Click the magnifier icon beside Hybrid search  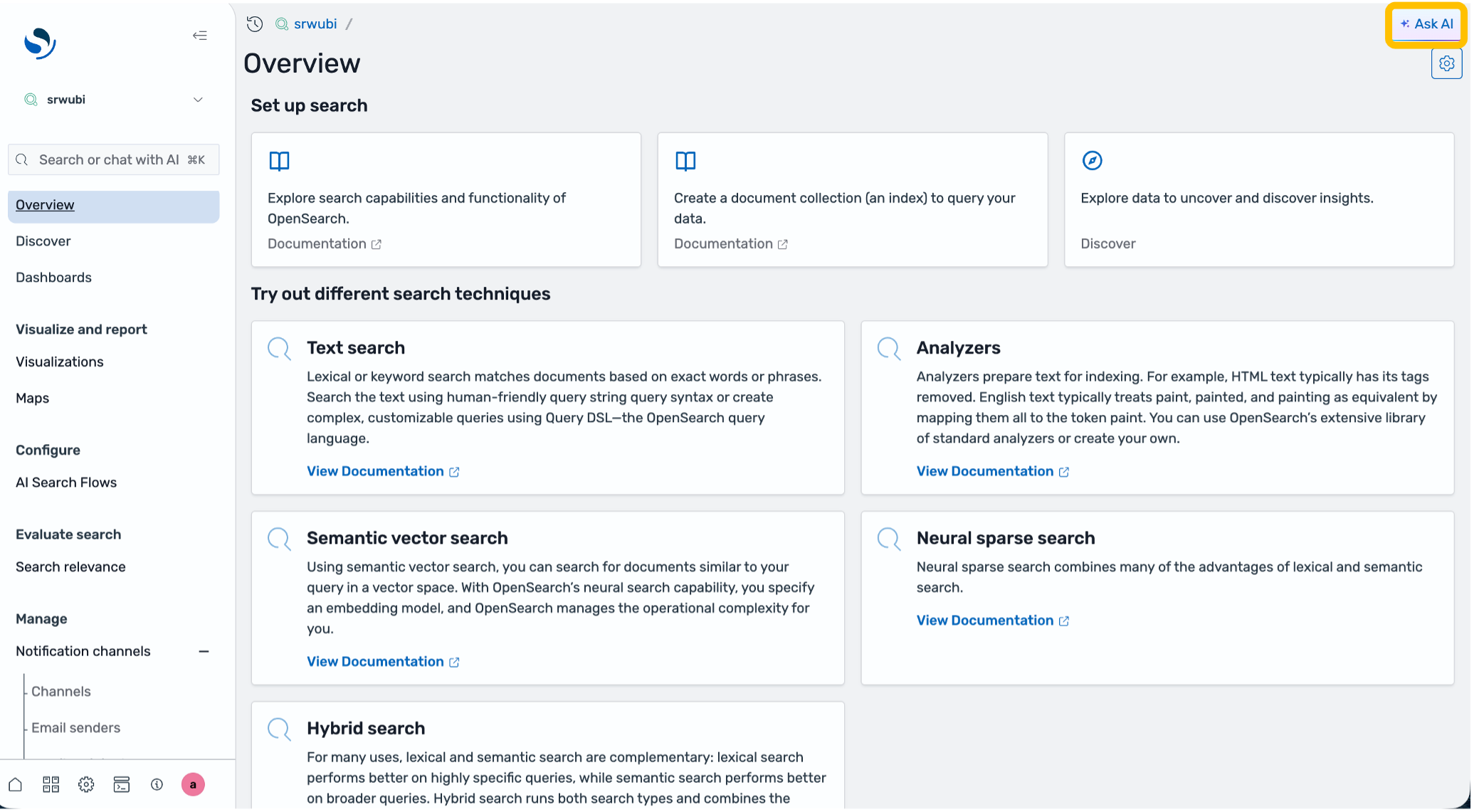[279, 729]
